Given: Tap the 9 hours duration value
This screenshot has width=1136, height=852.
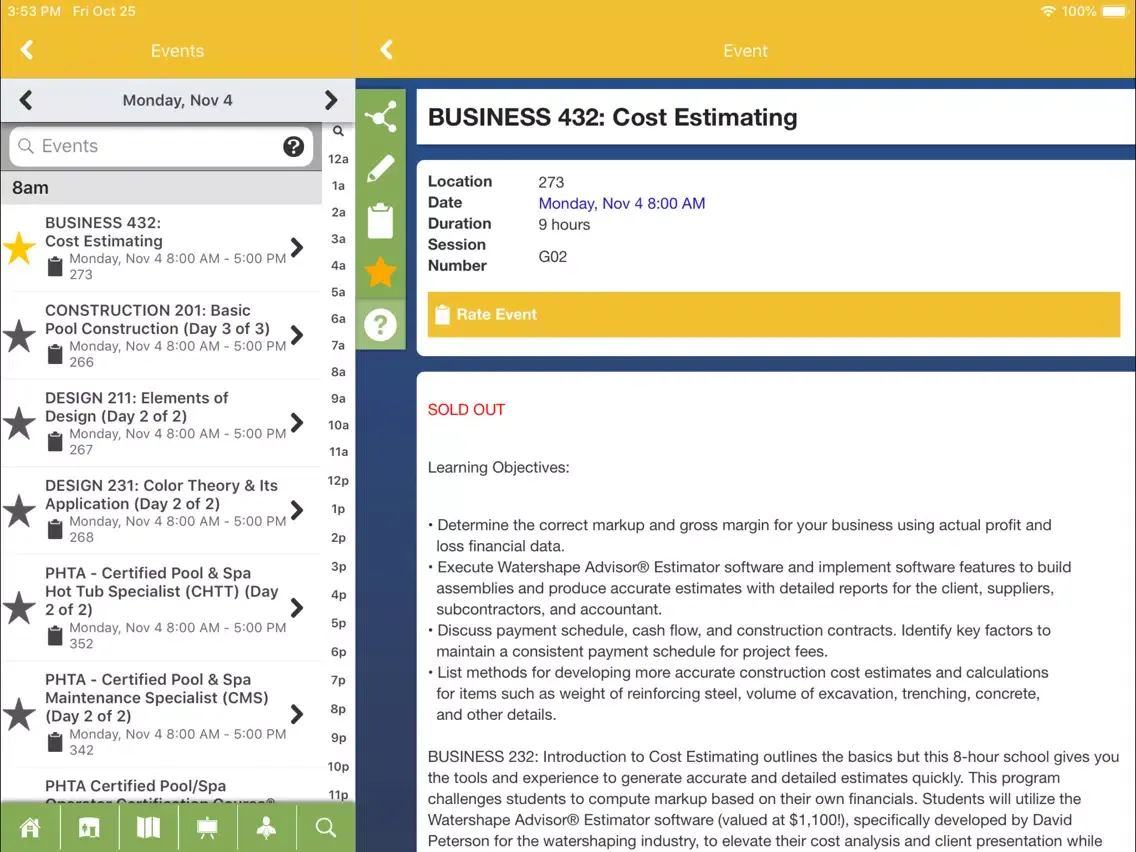Looking at the screenshot, I should [564, 225].
